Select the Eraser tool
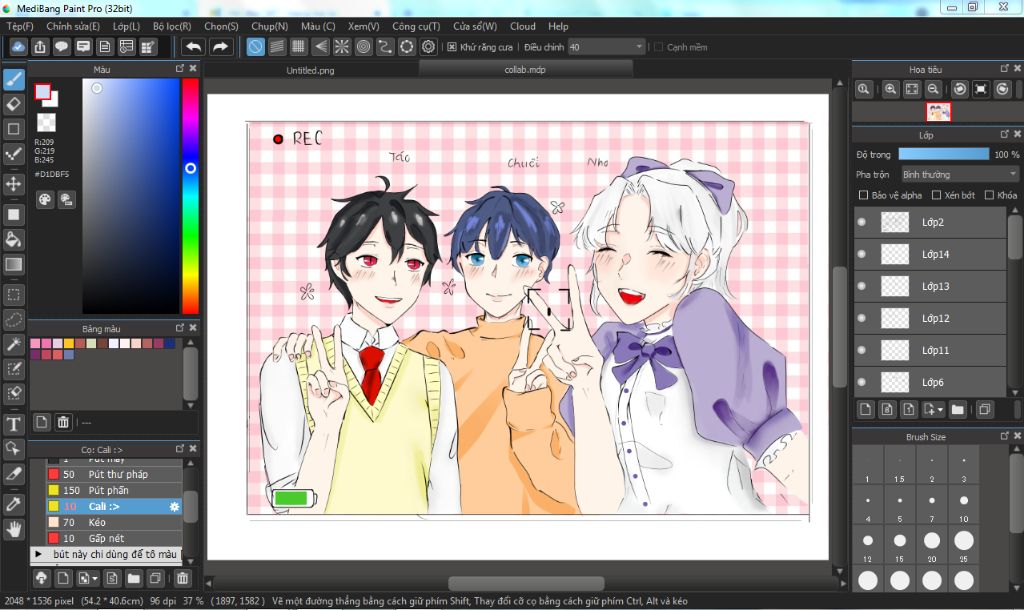 point(14,104)
